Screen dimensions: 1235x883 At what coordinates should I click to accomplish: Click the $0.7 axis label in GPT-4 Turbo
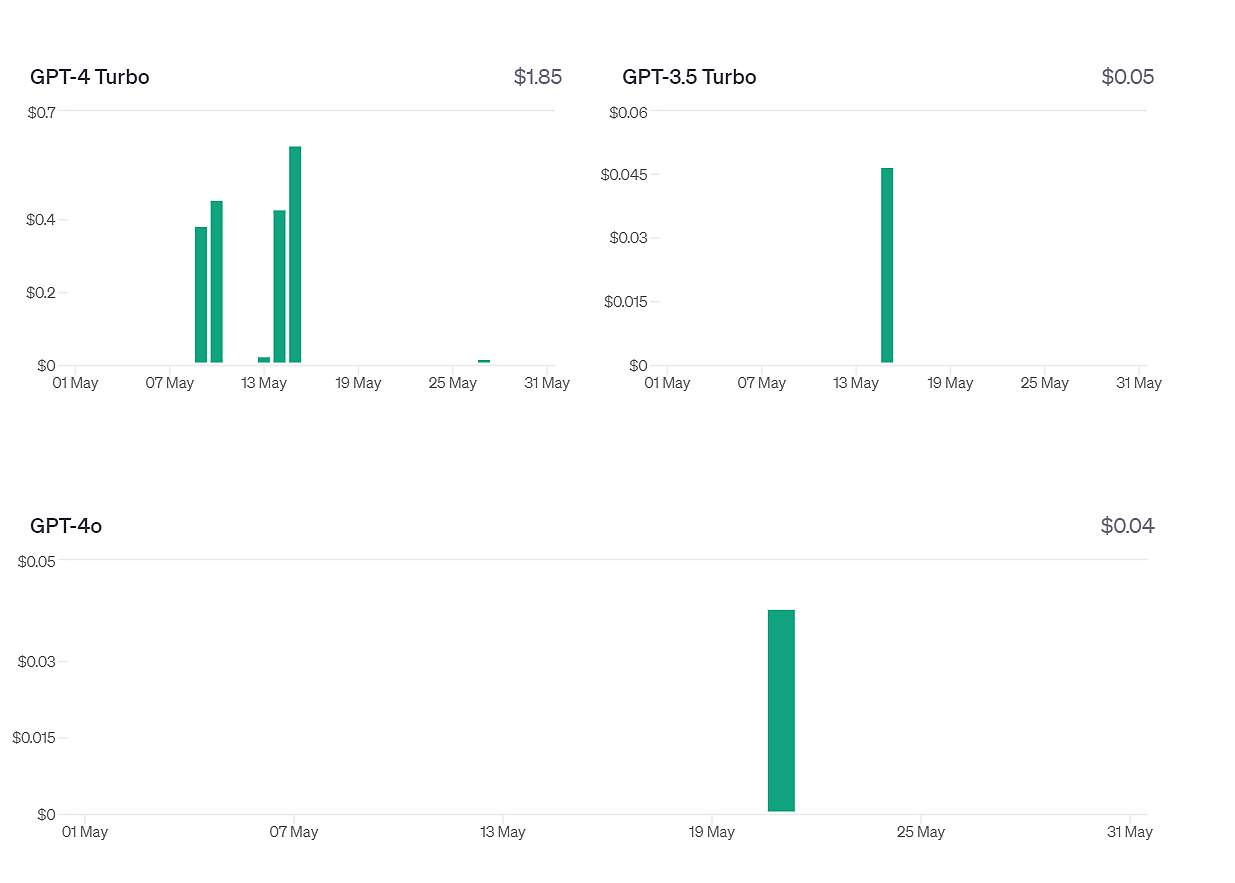tap(41, 112)
